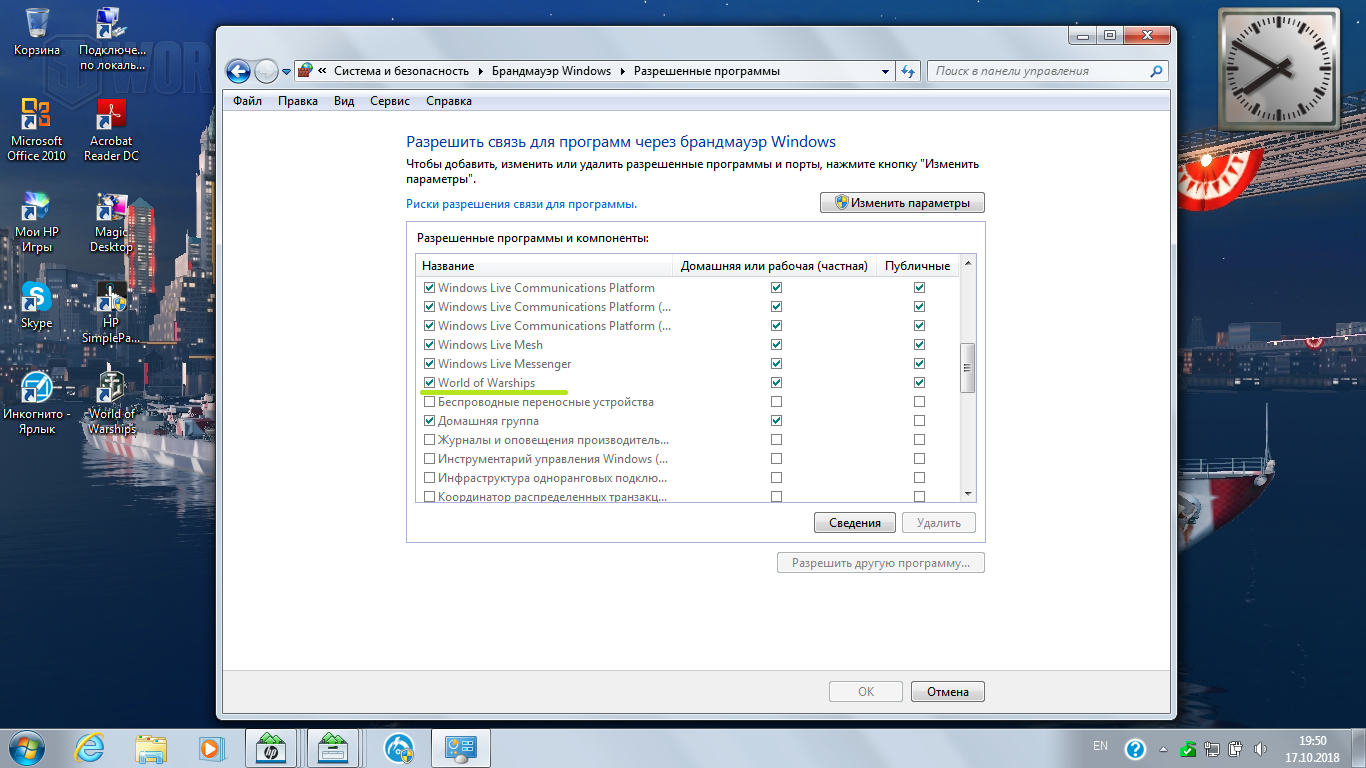Go to Брандмауэр Windows breadcrumb
Screen dimensions: 1366x768
551,71
